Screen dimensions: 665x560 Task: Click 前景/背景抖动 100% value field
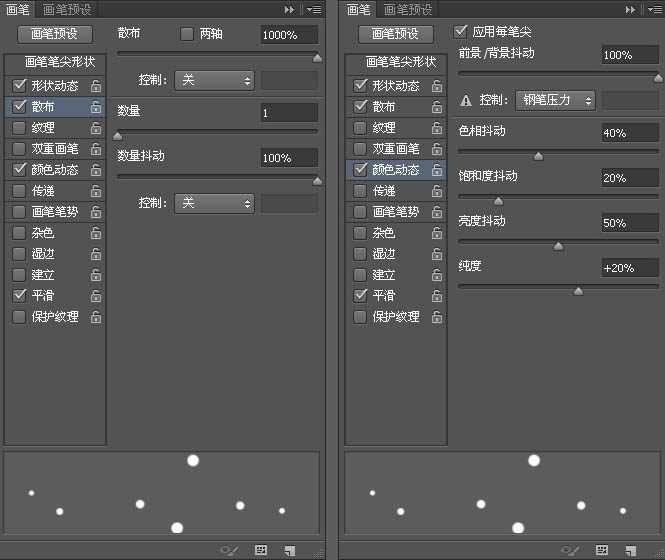point(630,55)
